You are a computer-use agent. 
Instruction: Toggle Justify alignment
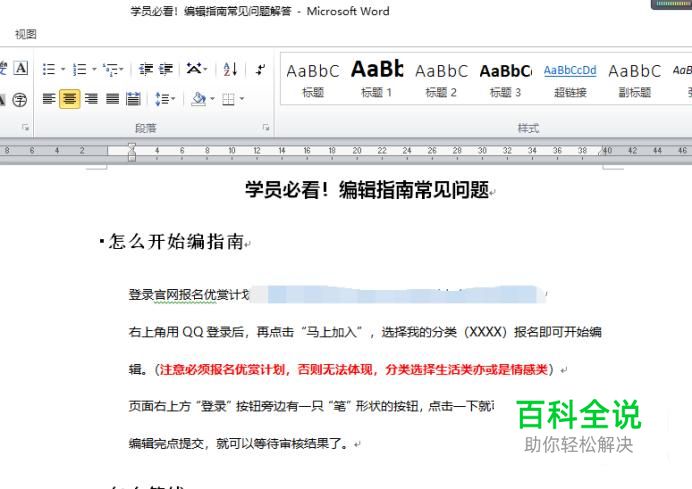coord(113,99)
